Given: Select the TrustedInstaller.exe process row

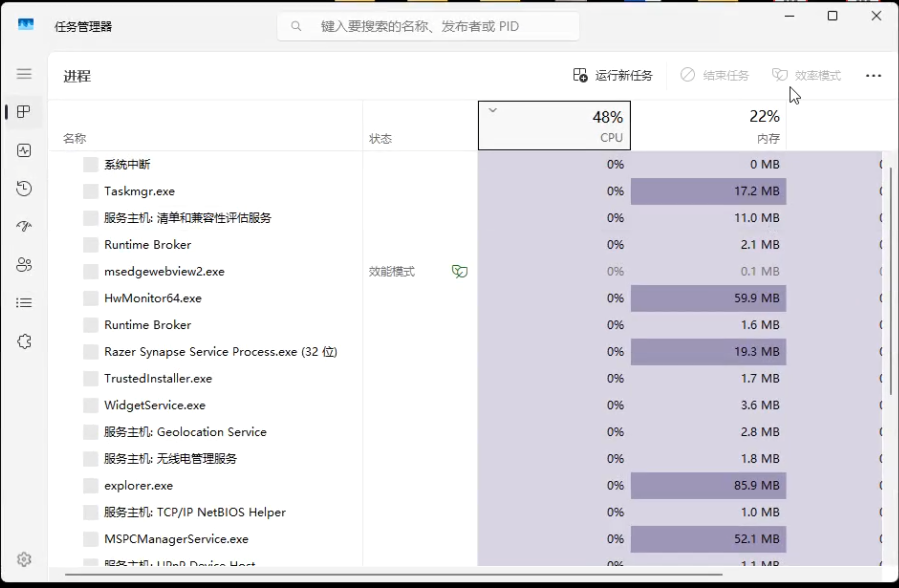Looking at the screenshot, I should 466,378.
